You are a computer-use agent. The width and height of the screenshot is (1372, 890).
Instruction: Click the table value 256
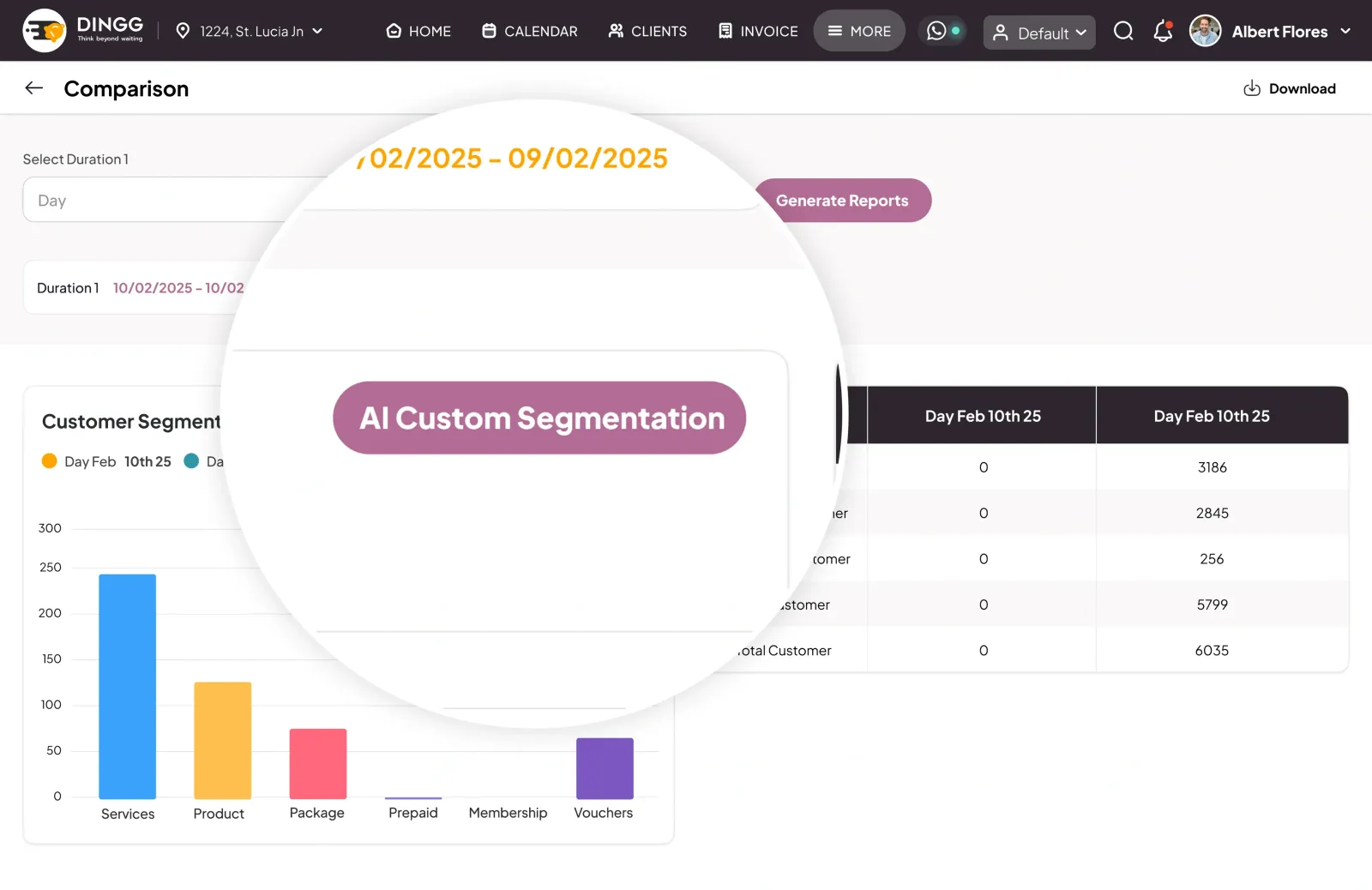(x=1212, y=559)
